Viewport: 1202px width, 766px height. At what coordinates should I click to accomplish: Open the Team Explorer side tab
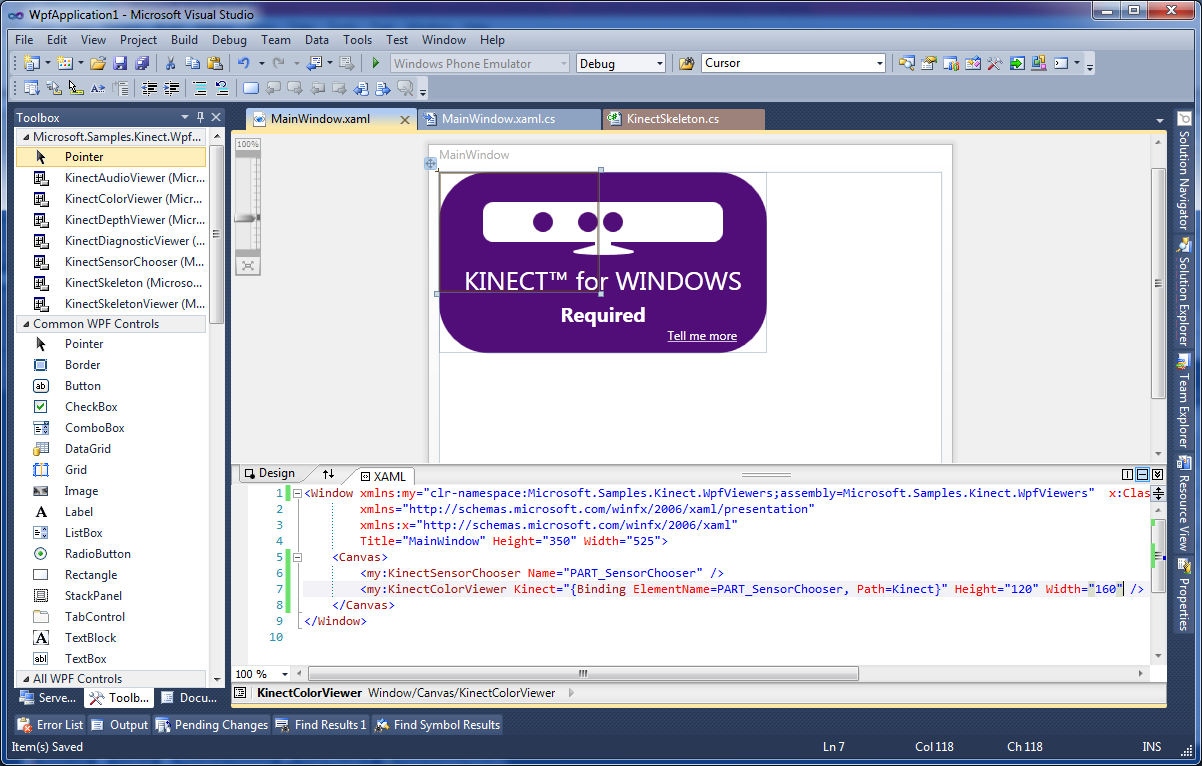tap(1184, 401)
